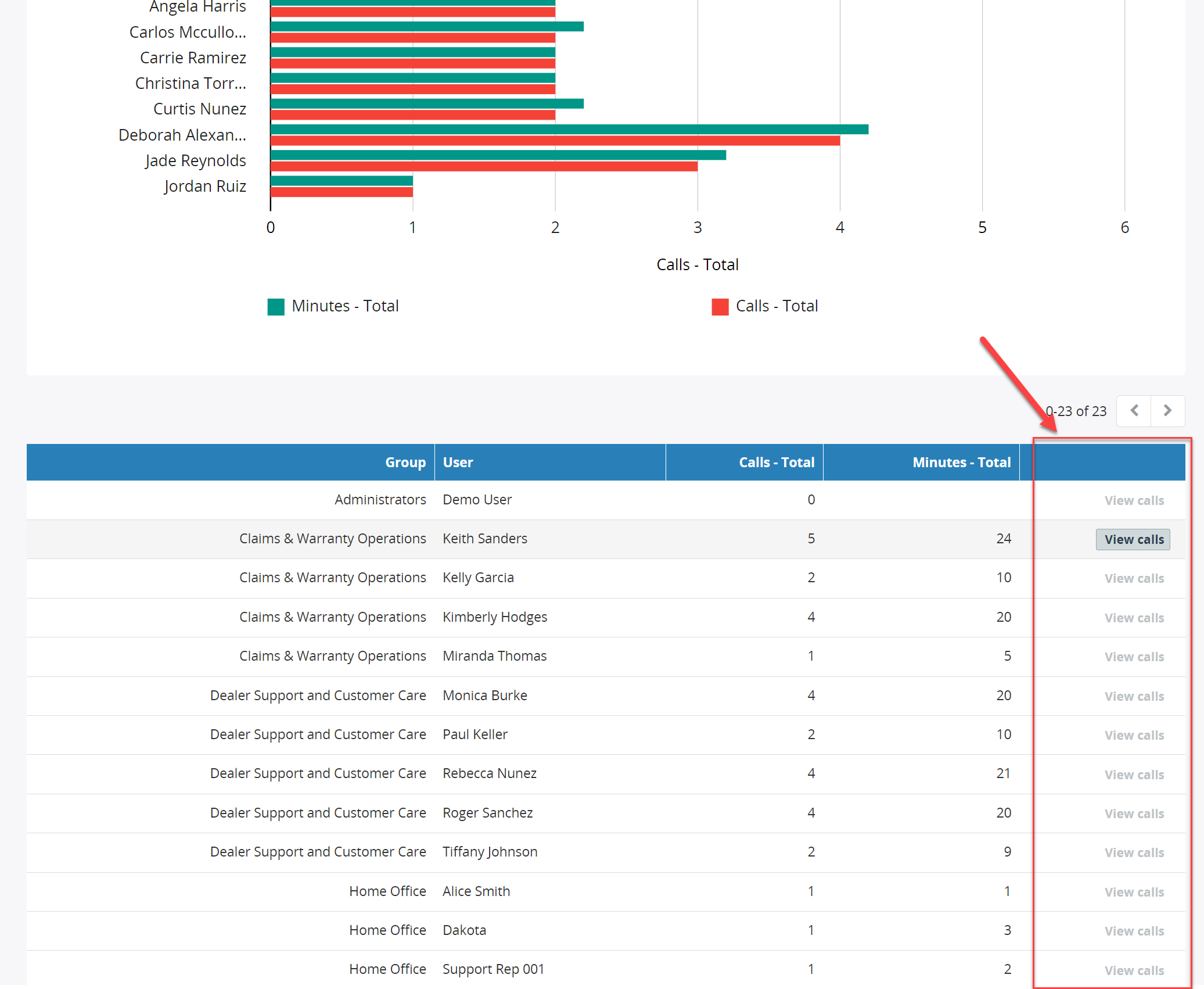
Task: Sort table by User column
Action: click(458, 463)
